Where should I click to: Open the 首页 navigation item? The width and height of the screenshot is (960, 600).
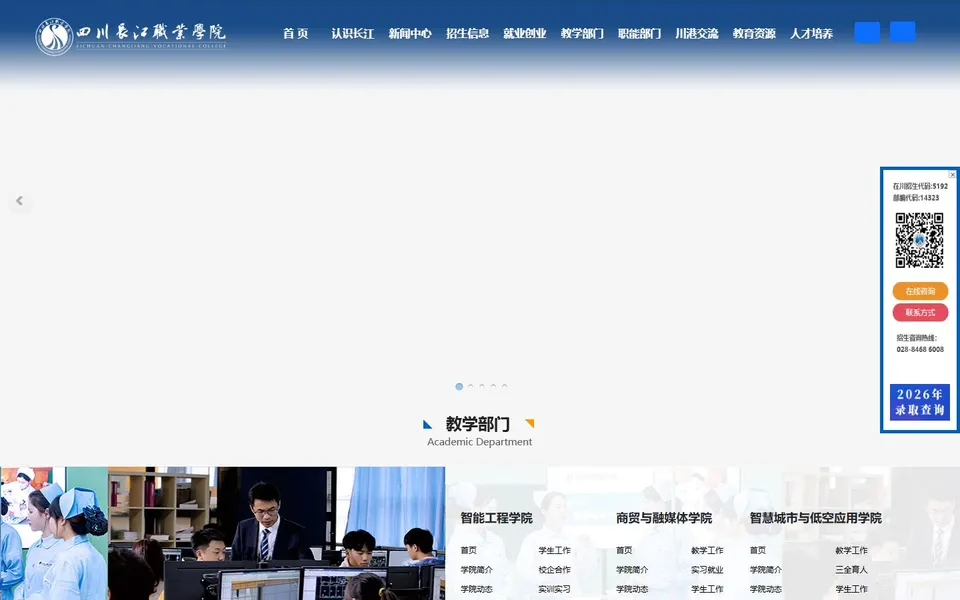[295, 34]
